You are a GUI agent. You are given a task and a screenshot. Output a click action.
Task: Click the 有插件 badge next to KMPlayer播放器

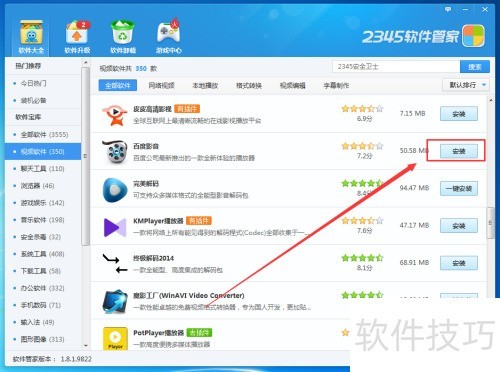tap(199, 221)
